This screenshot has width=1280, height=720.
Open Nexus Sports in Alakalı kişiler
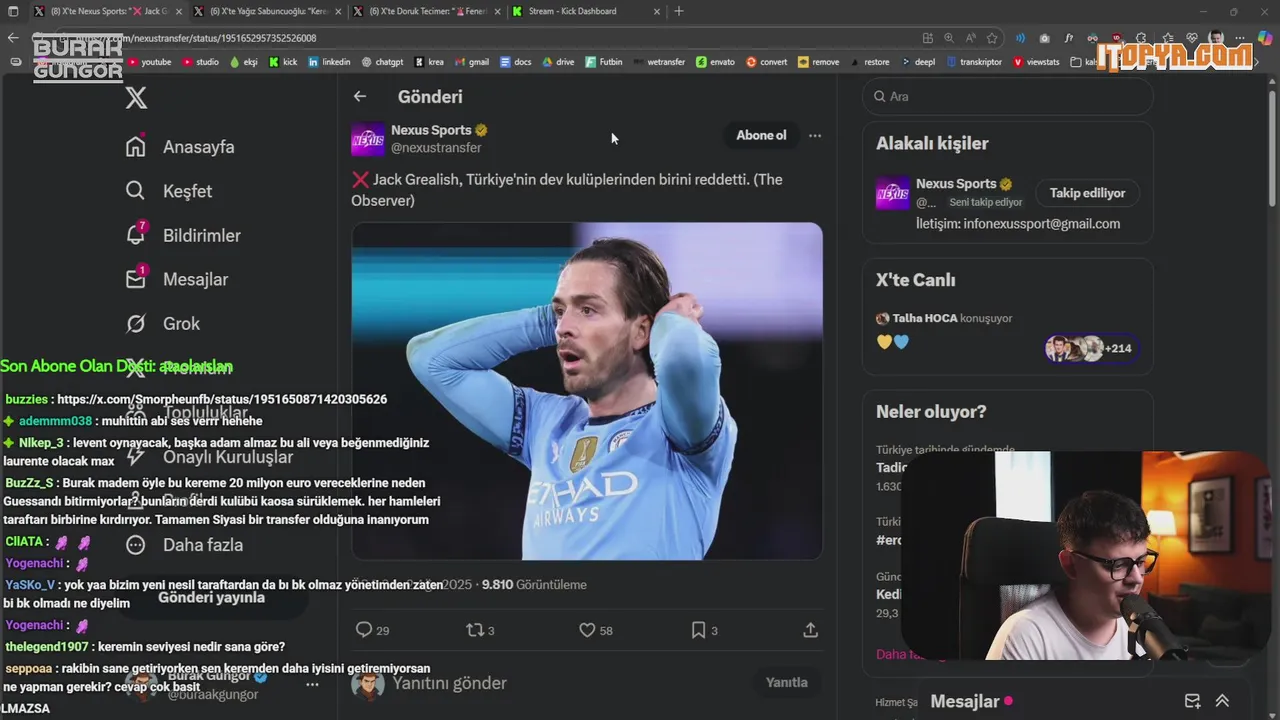(955, 184)
